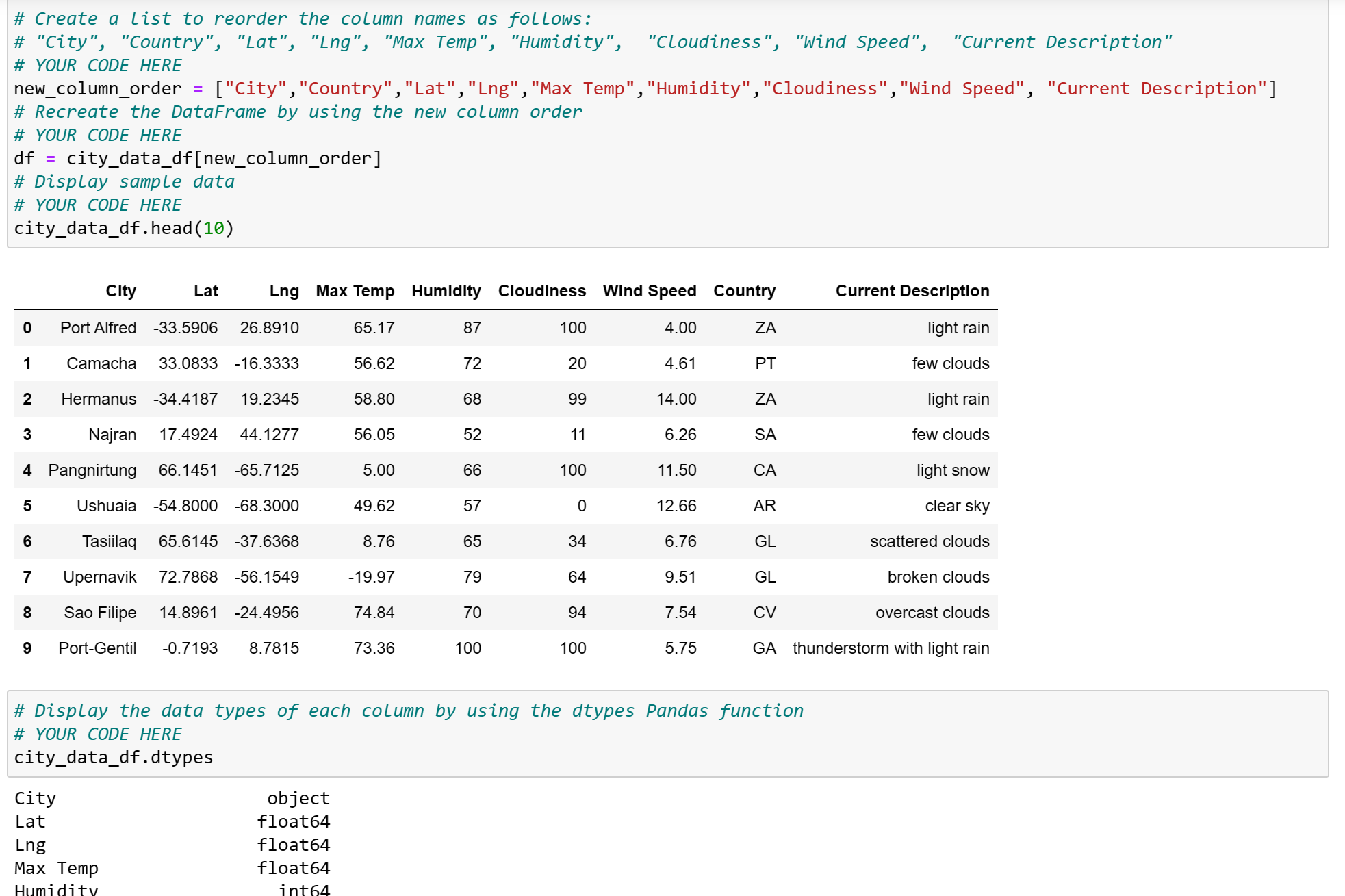Click the 'scattered clouds' description cell
1345x896 pixels.
coord(930,541)
